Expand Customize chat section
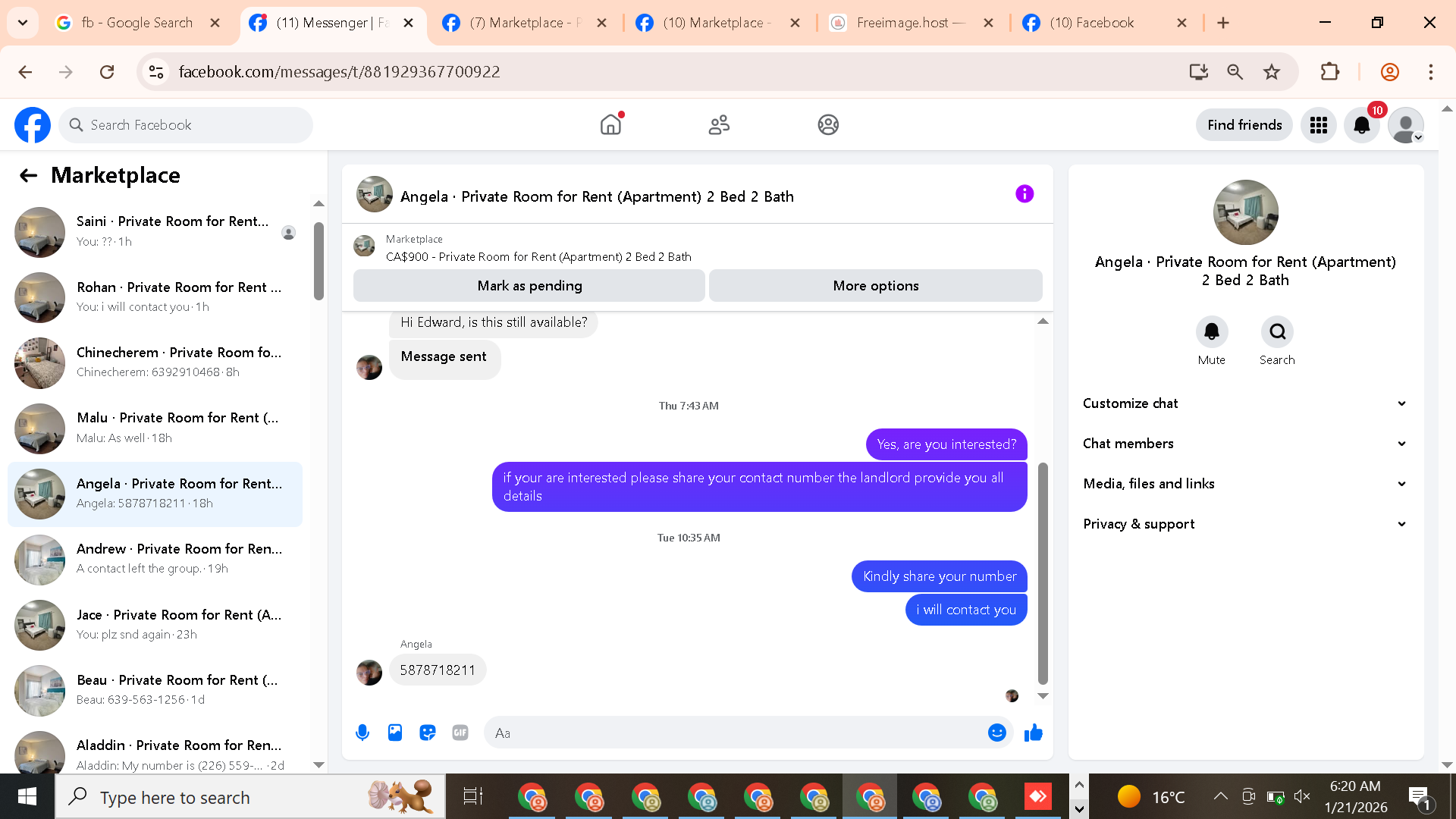 (1245, 403)
